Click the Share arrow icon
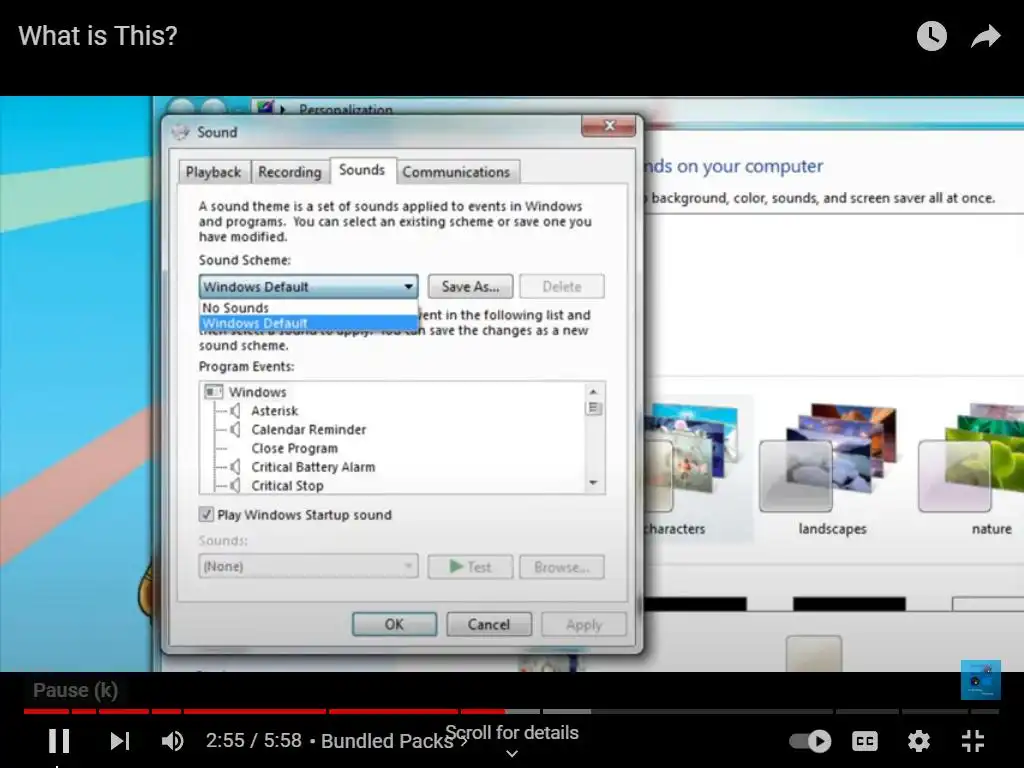Viewport: 1024px width, 768px height. [x=985, y=36]
